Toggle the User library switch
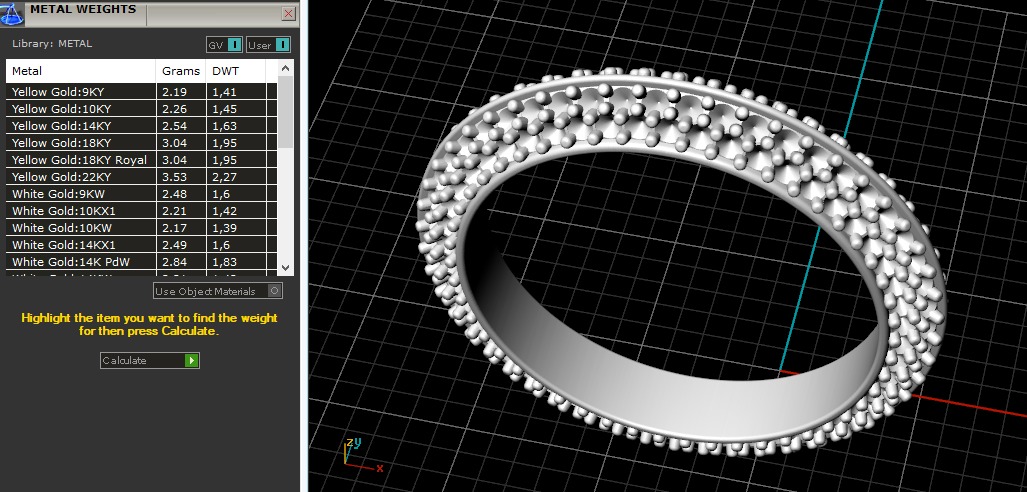Image resolution: width=1027 pixels, height=492 pixels. coord(269,45)
